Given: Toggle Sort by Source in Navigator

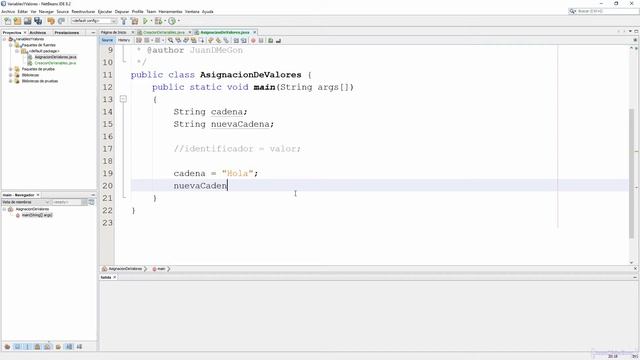Looking at the screenshot, I should 79,347.
